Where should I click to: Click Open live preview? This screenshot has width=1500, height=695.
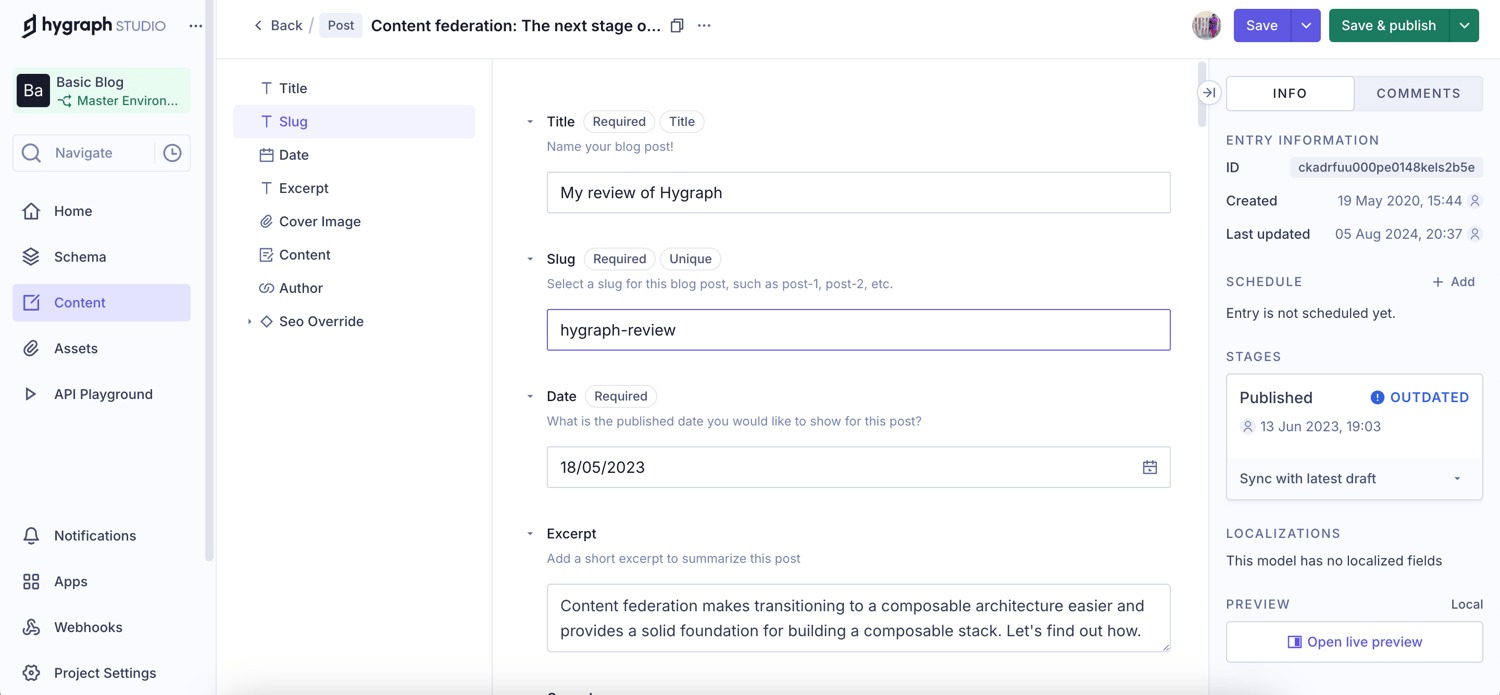click(1354, 642)
